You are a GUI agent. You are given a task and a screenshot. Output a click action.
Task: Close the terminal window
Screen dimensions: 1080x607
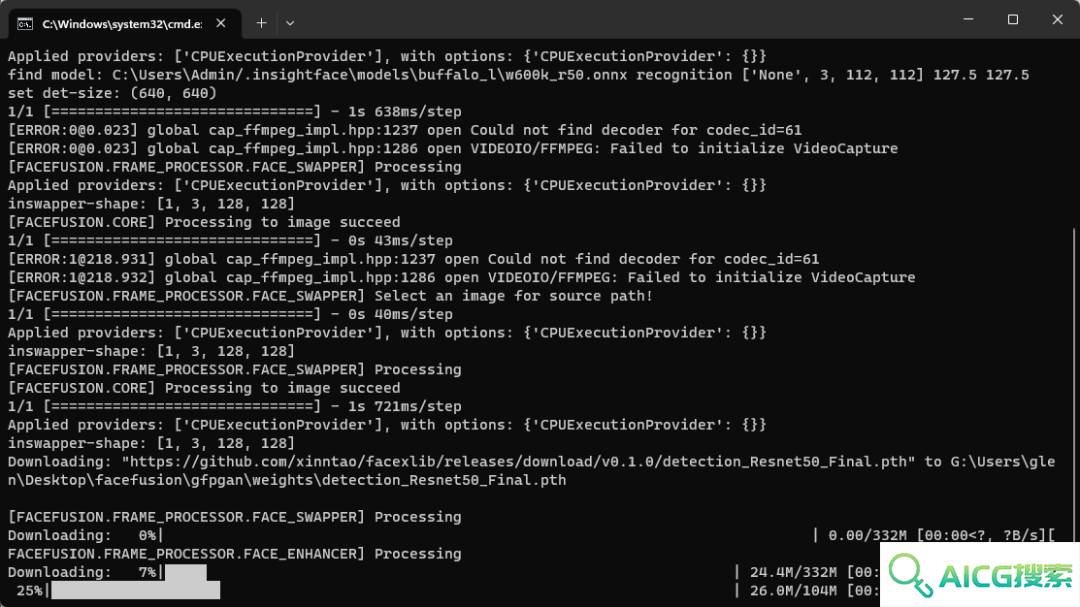click(x=1057, y=20)
